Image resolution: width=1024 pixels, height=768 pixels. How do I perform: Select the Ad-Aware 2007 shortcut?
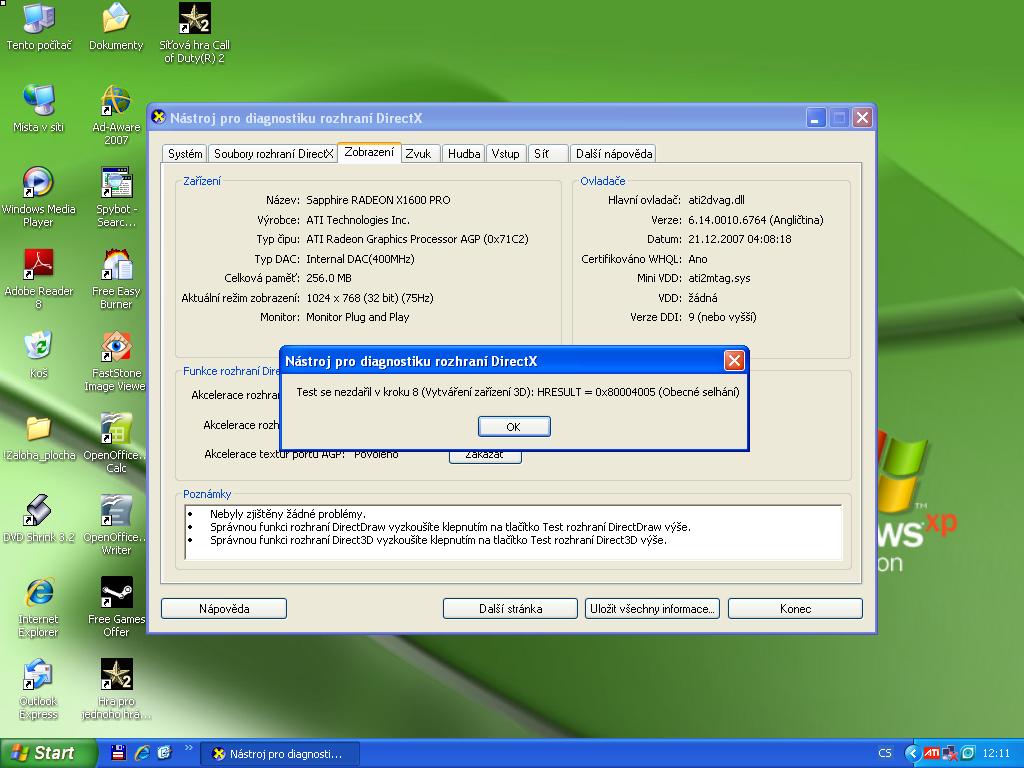pyautogui.click(x=116, y=115)
